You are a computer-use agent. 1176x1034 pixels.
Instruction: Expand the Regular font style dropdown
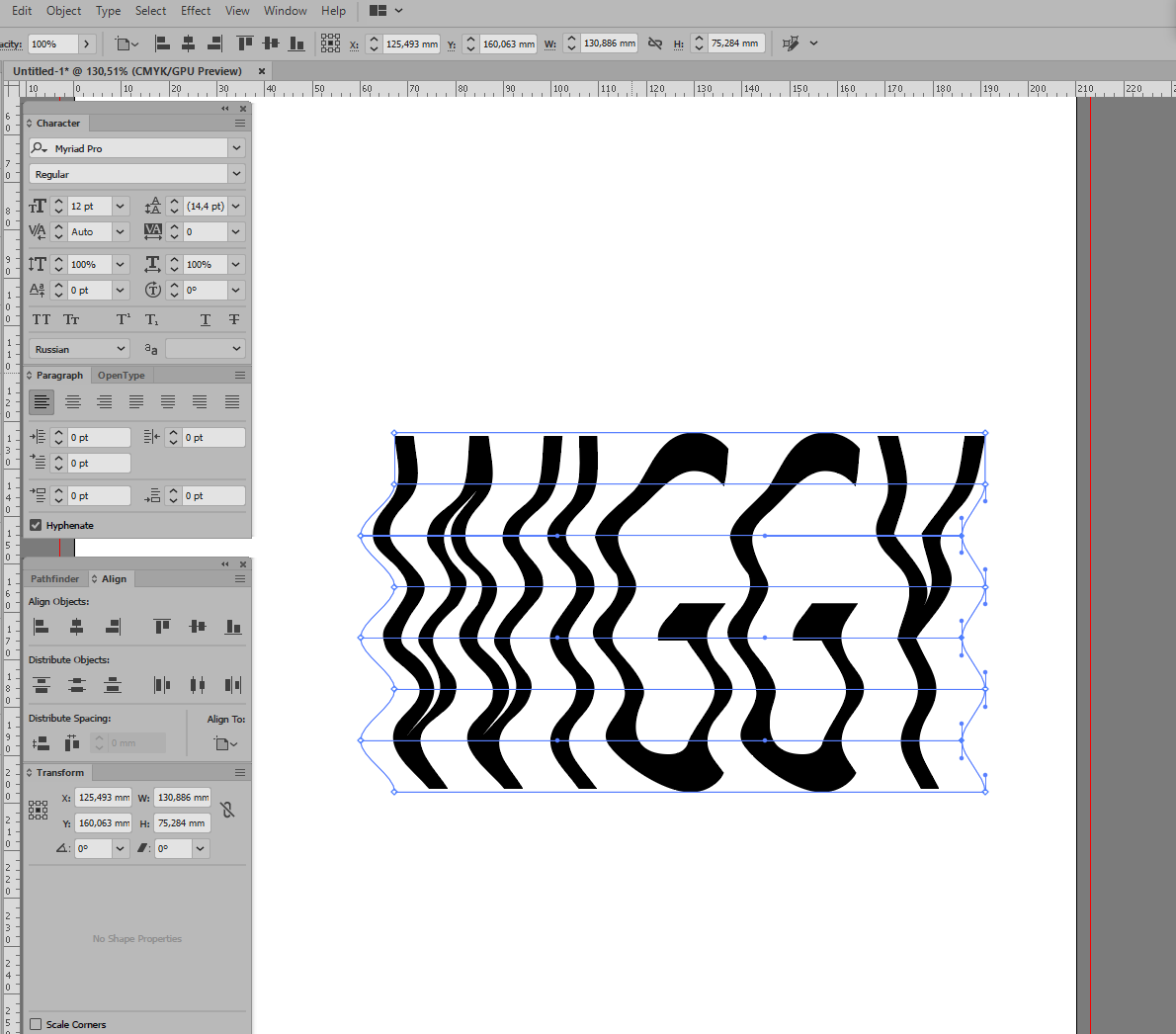236,174
